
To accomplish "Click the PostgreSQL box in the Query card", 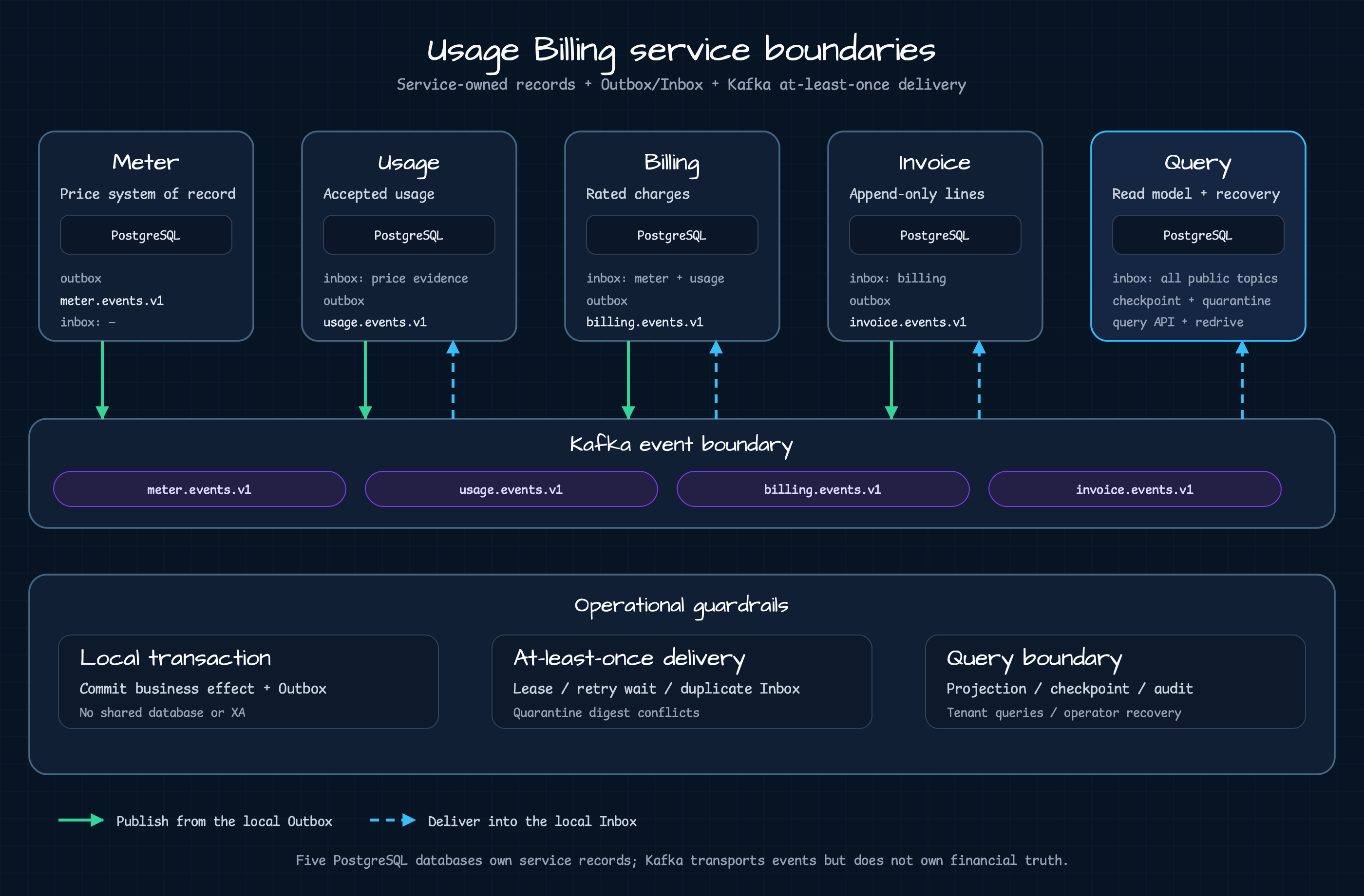I will (x=1198, y=235).
